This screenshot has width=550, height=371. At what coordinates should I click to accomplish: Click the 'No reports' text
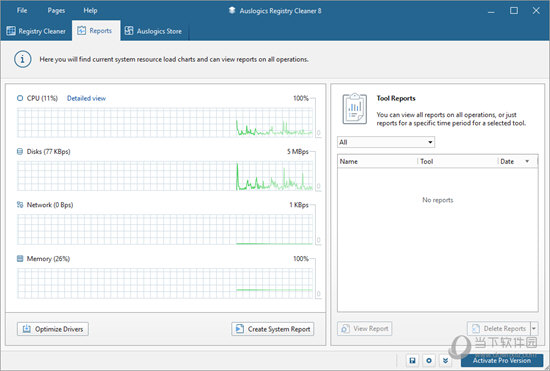coord(437,200)
